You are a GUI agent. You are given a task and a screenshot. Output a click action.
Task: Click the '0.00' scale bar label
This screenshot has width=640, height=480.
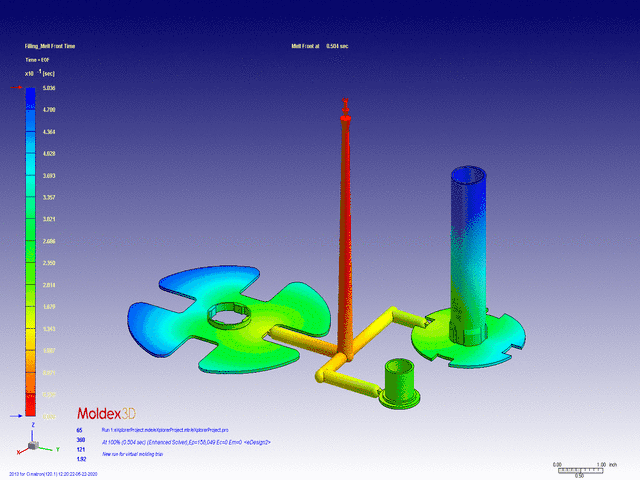tap(557, 464)
